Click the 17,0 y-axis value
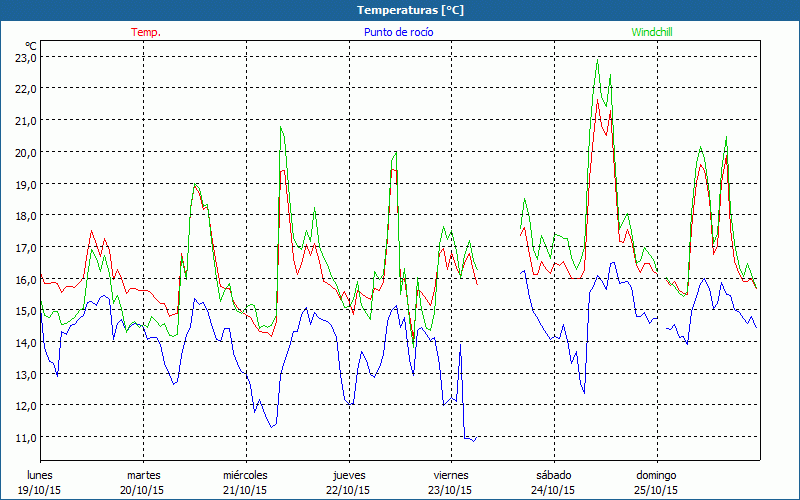 [x=25, y=247]
